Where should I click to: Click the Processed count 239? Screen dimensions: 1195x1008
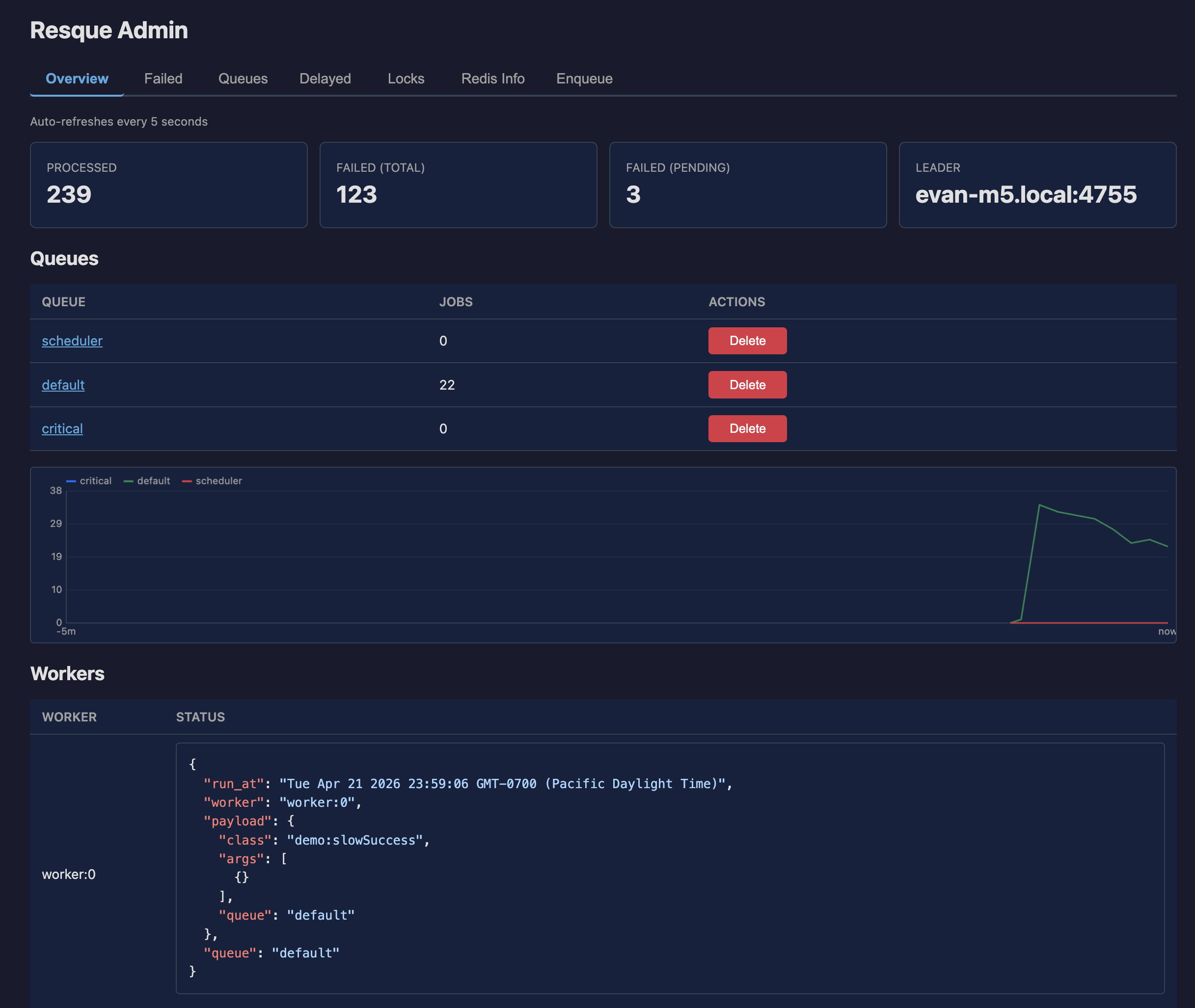(69, 195)
